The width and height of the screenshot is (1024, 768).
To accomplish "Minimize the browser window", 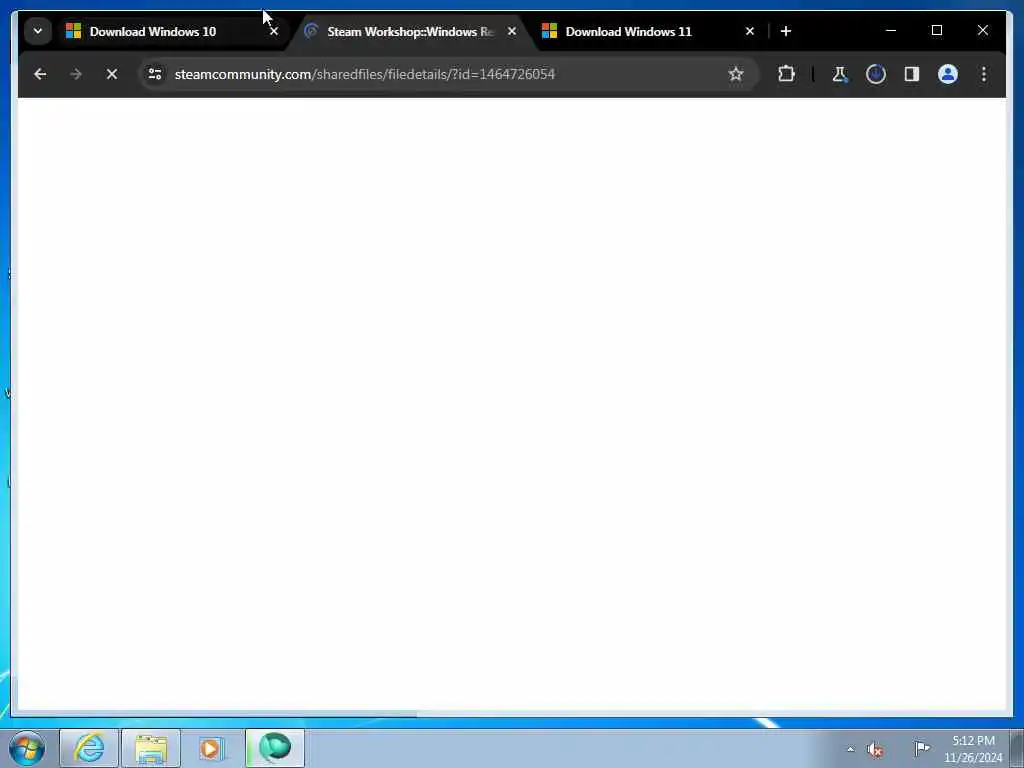I will coord(891,31).
